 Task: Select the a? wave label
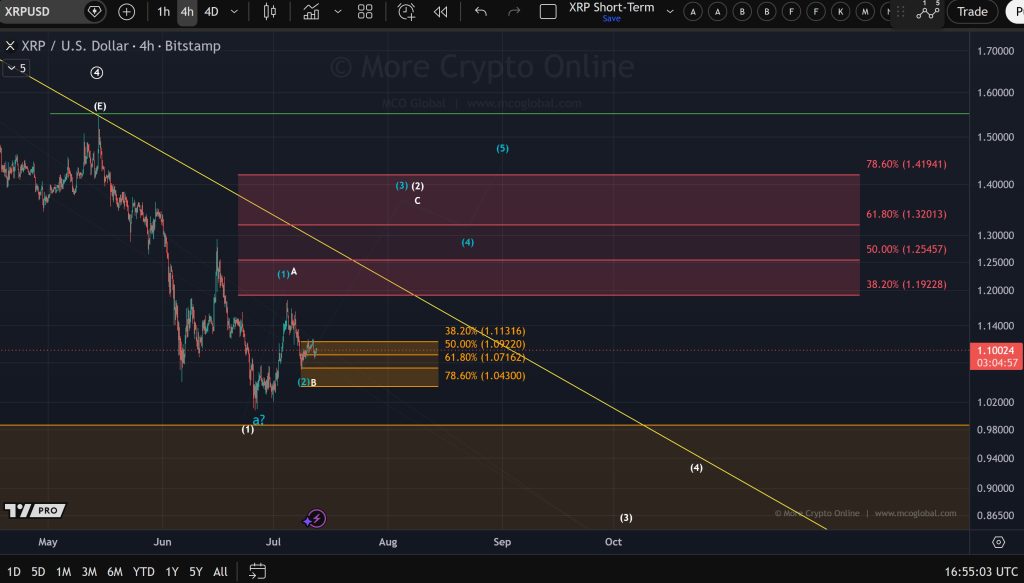click(x=259, y=419)
